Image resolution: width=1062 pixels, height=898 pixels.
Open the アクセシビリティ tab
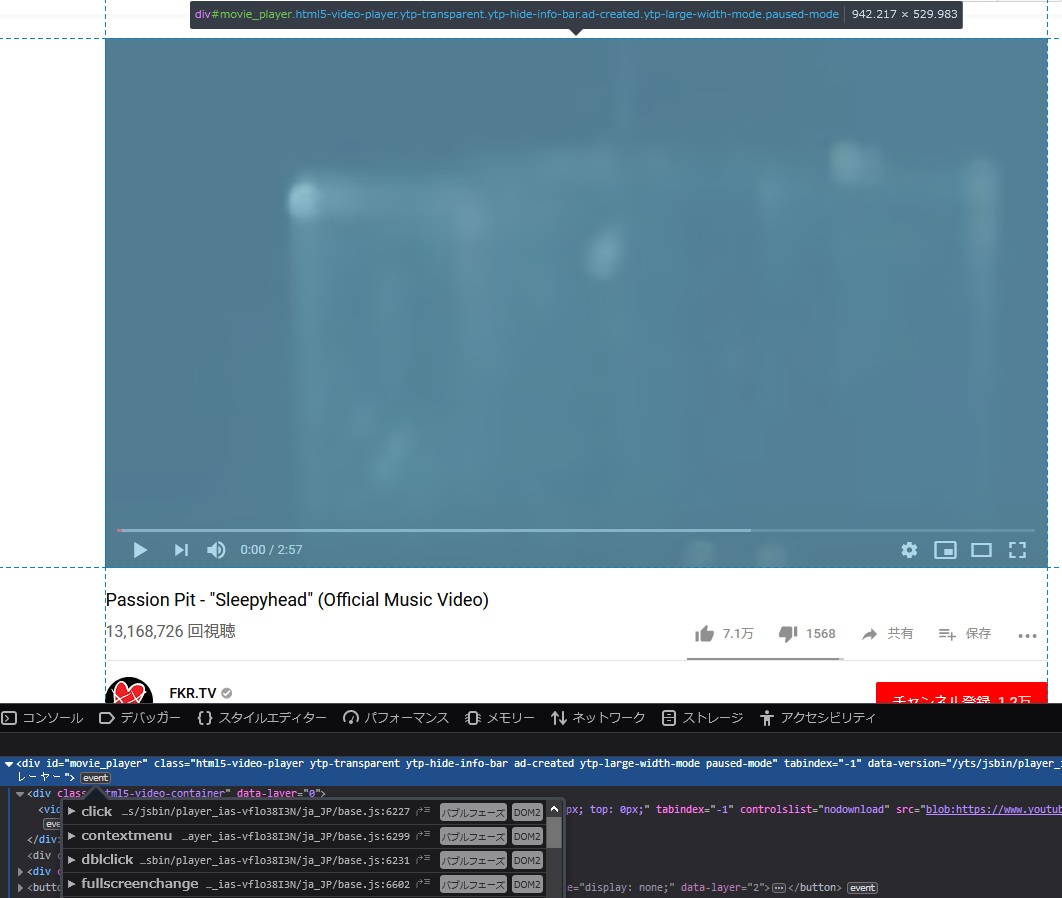coord(817,718)
